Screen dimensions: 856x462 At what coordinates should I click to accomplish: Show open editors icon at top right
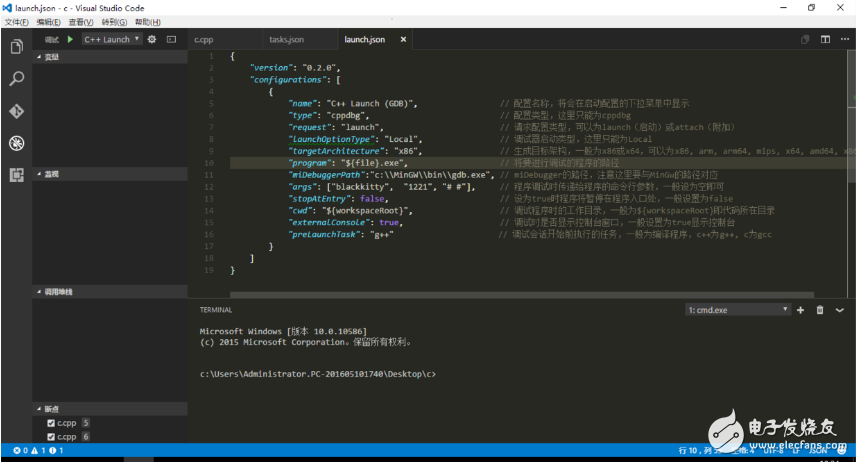coord(805,39)
